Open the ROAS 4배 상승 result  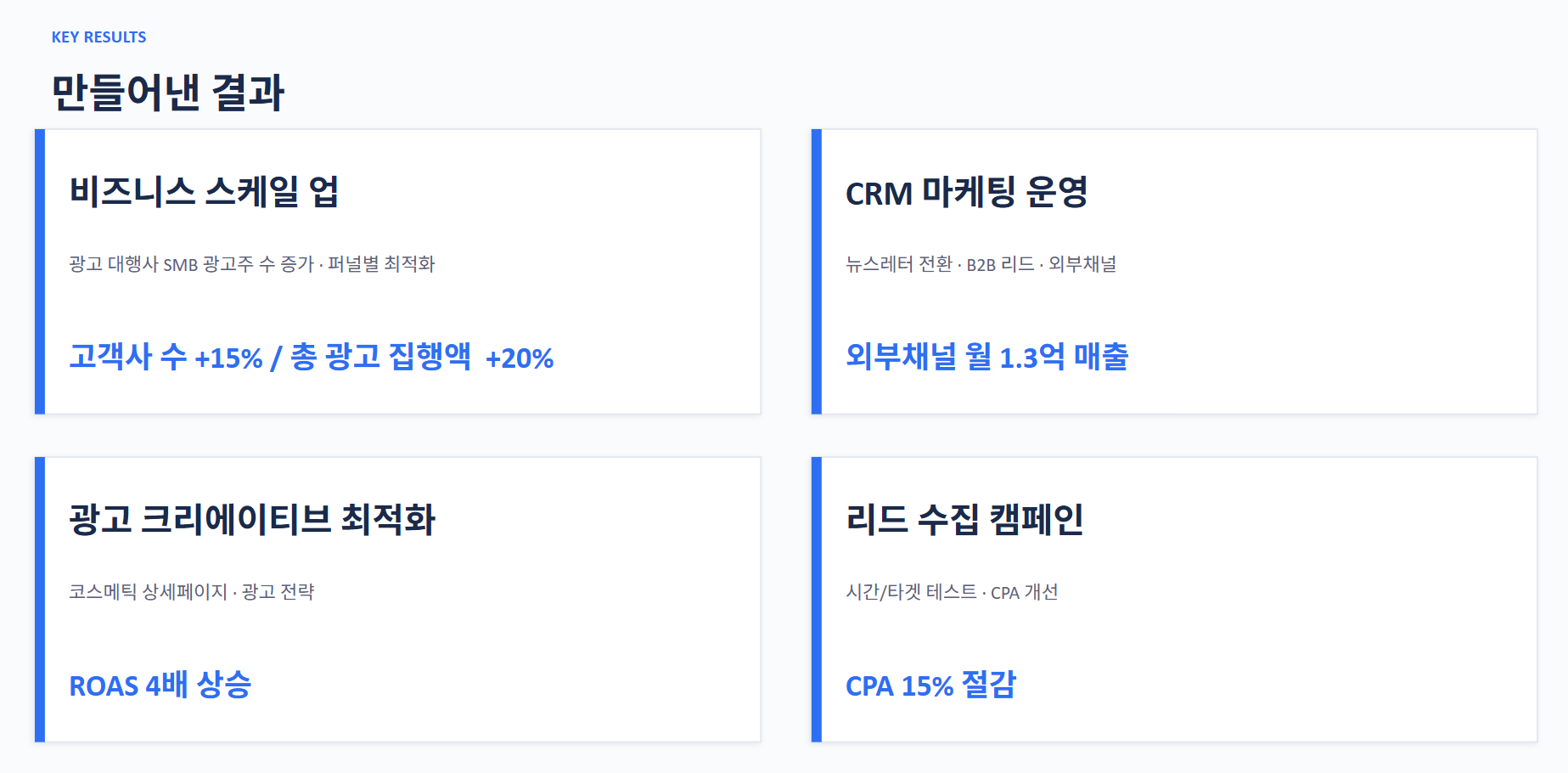point(160,686)
